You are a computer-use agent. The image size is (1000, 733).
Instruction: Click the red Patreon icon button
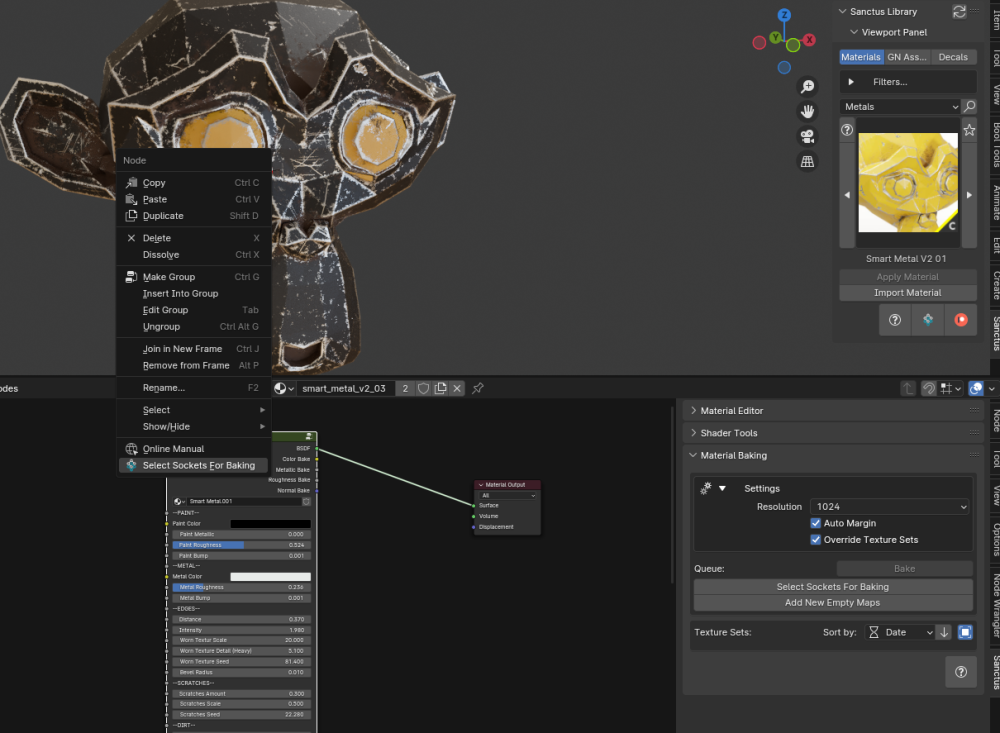pos(960,320)
